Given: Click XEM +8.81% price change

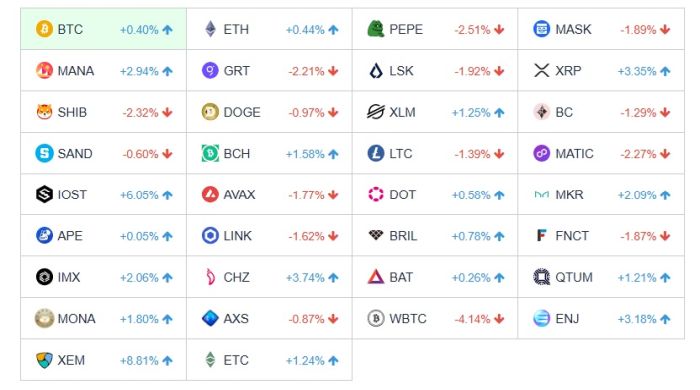Looking at the screenshot, I should (139, 361).
